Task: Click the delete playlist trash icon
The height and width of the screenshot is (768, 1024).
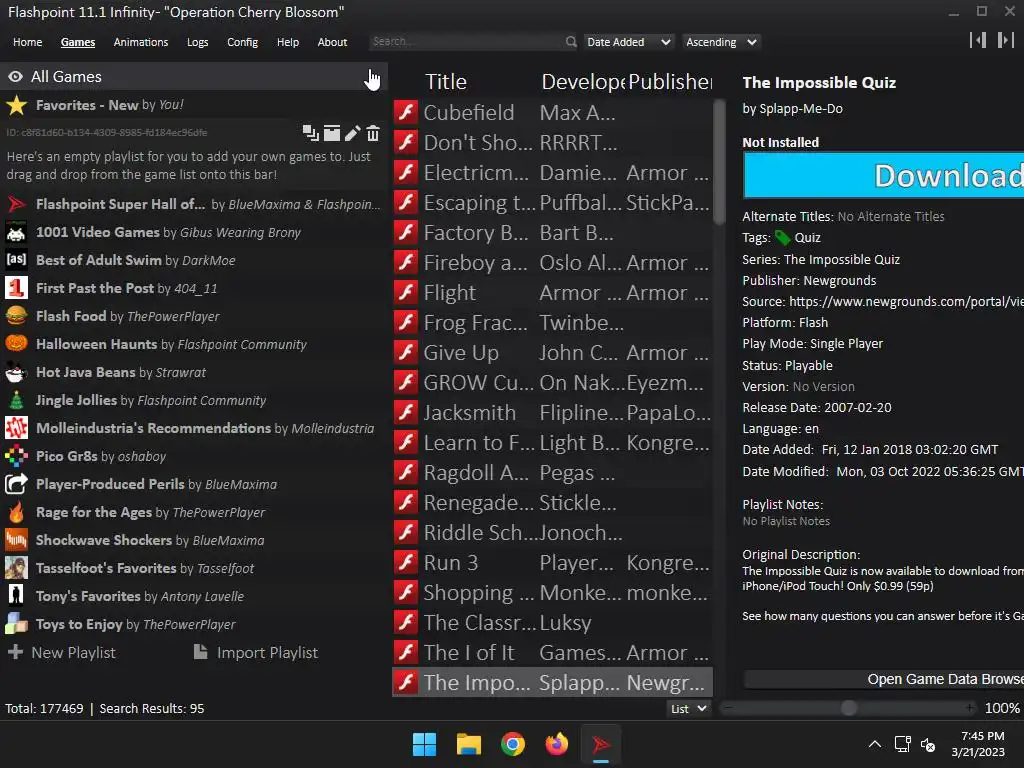Action: coord(373,133)
